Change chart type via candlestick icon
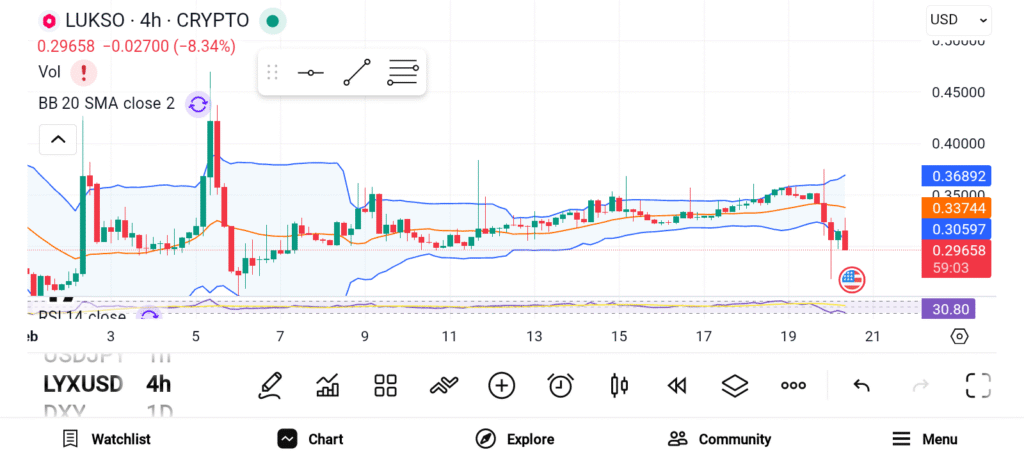The image size is (1024, 461). (x=619, y=385)
